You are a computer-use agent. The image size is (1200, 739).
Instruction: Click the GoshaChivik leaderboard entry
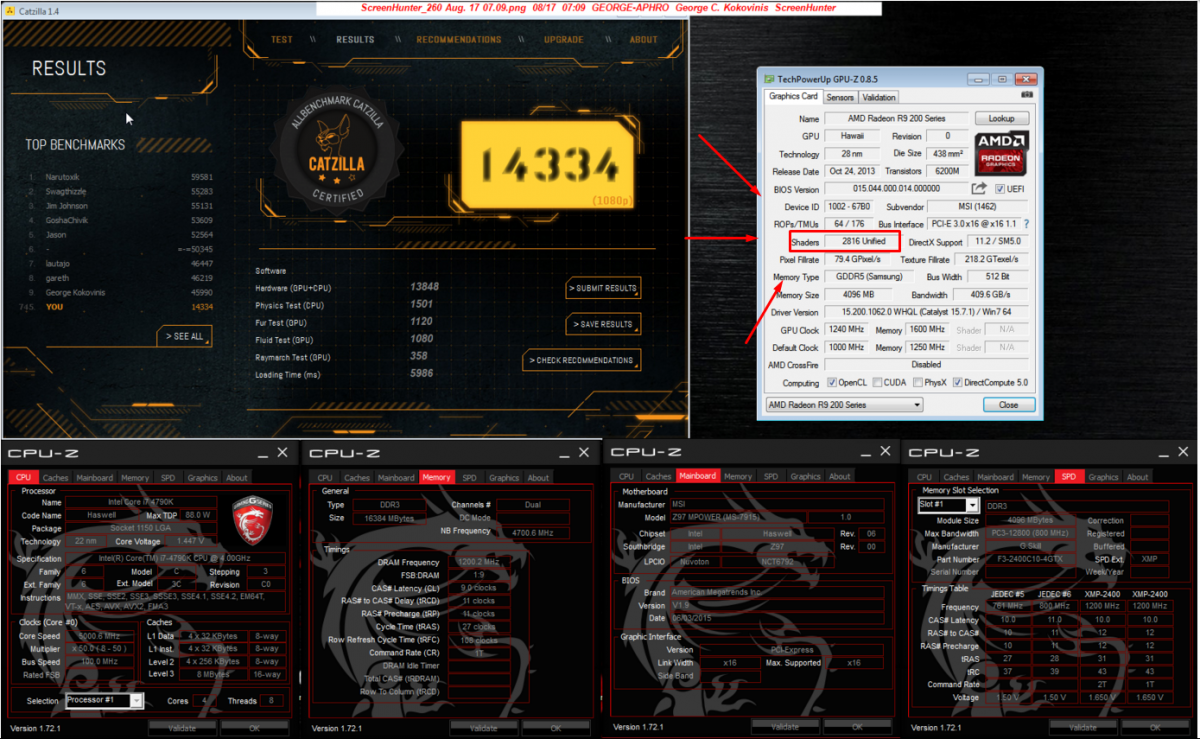point(120,219)
